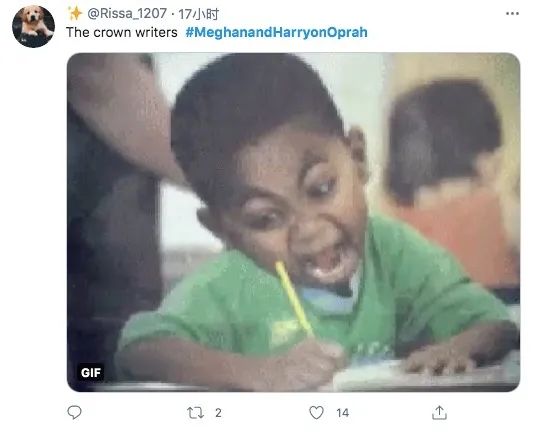
Task: Retweet this post using the arrows icon
Action: [195, 413]
